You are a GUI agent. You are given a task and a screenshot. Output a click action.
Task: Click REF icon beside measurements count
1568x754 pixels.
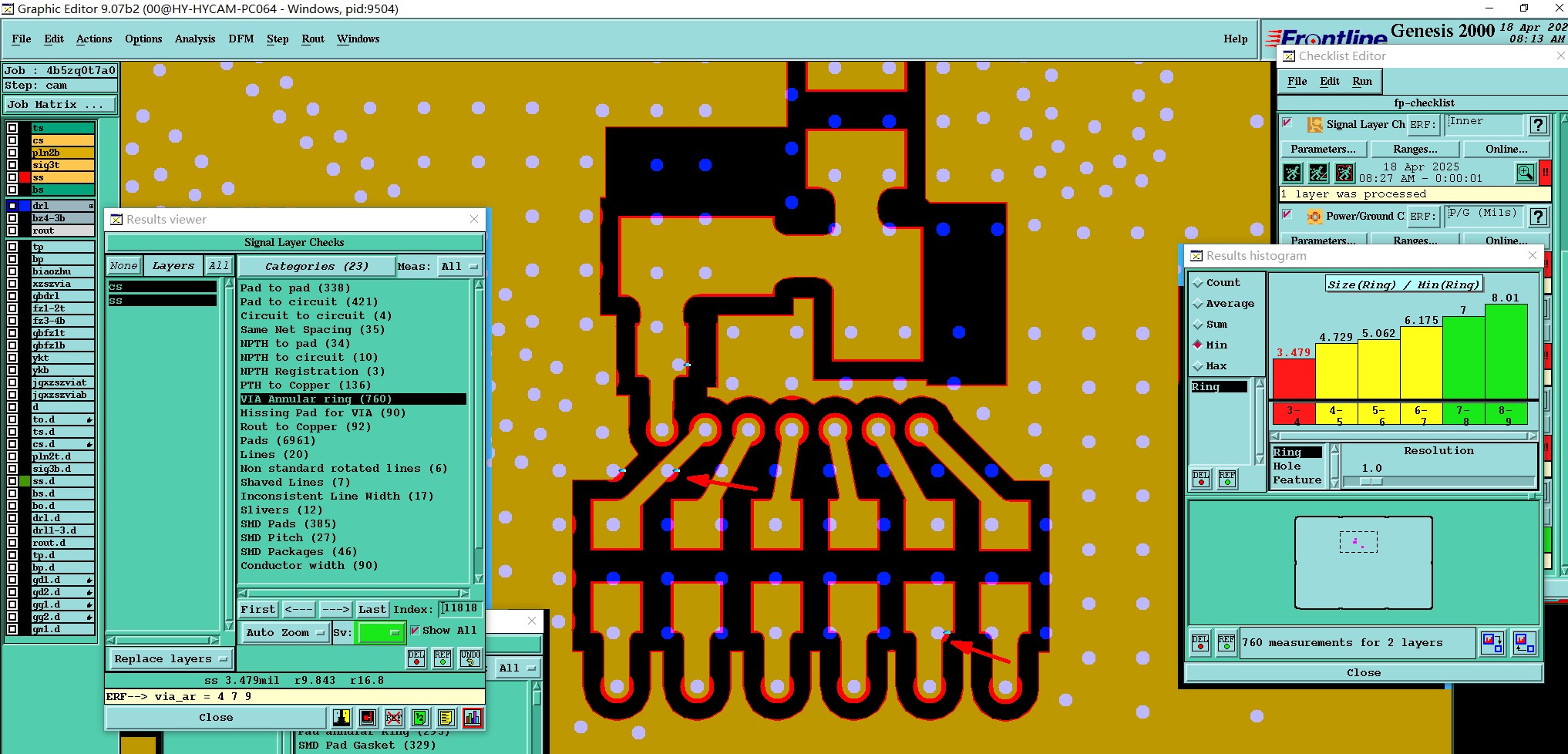pyautogui.click(x=1226, y=642)
